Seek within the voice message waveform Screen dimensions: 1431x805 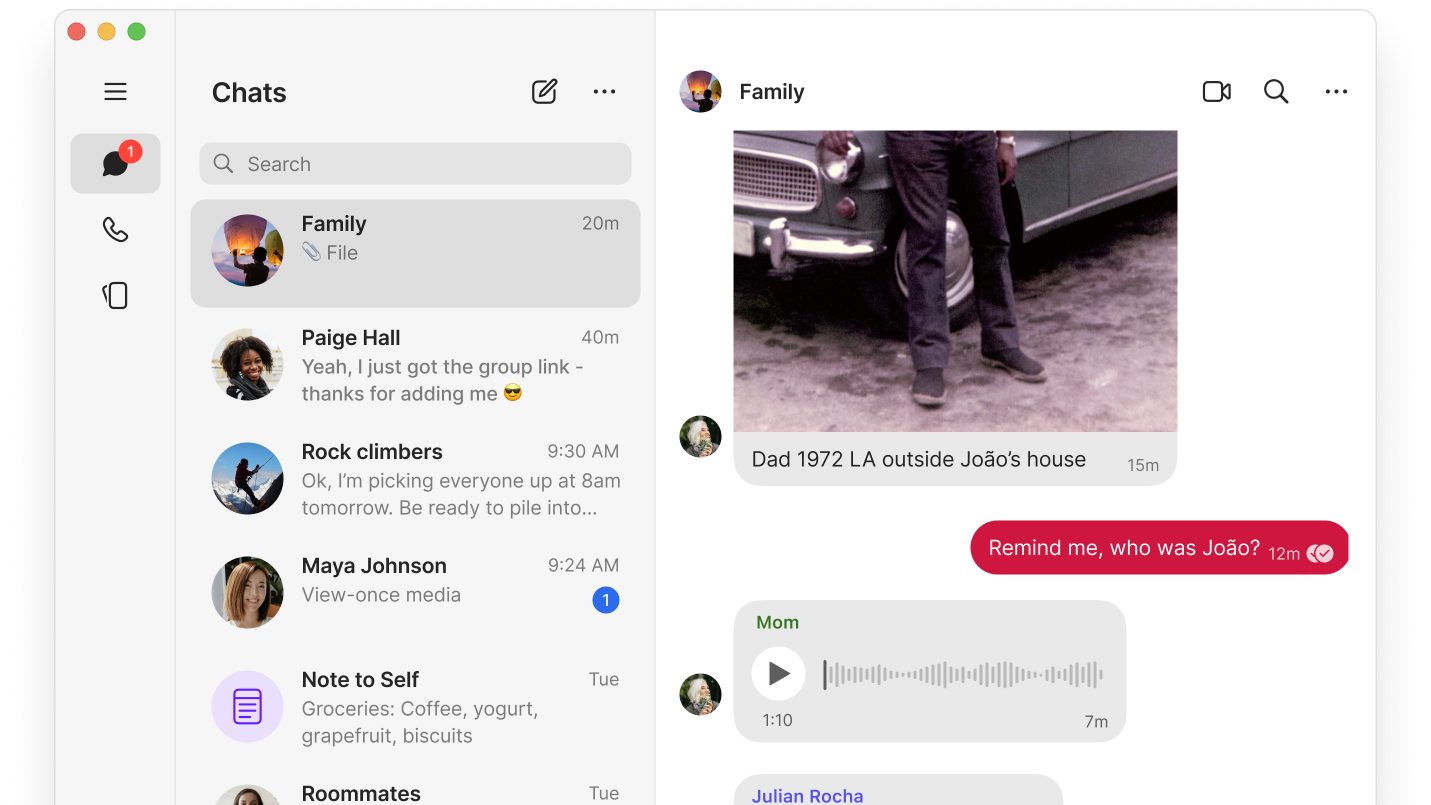pyautogui.click(x=962, y=674)
